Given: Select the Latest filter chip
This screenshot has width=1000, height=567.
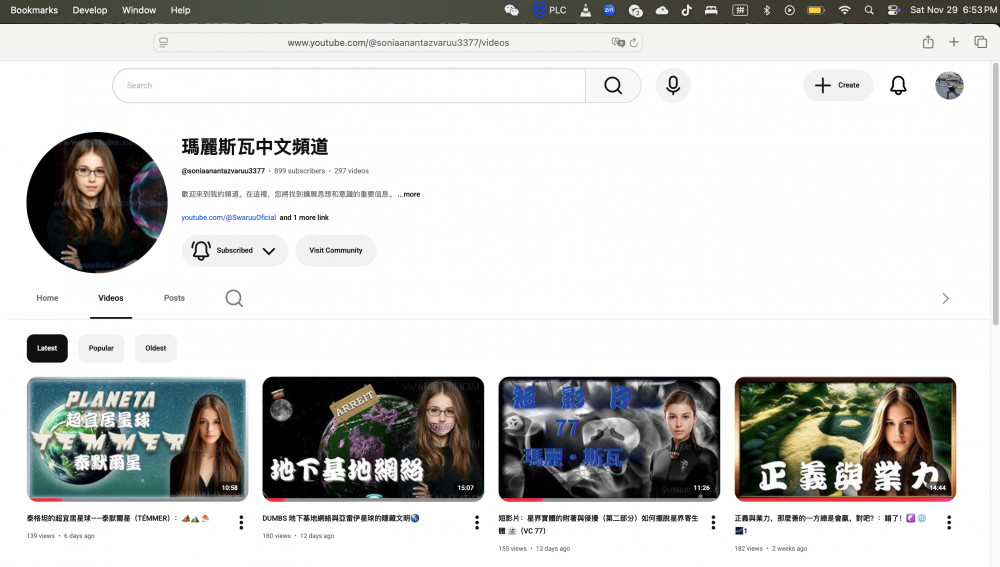Looking at the screenshot, I should point(47,348).
